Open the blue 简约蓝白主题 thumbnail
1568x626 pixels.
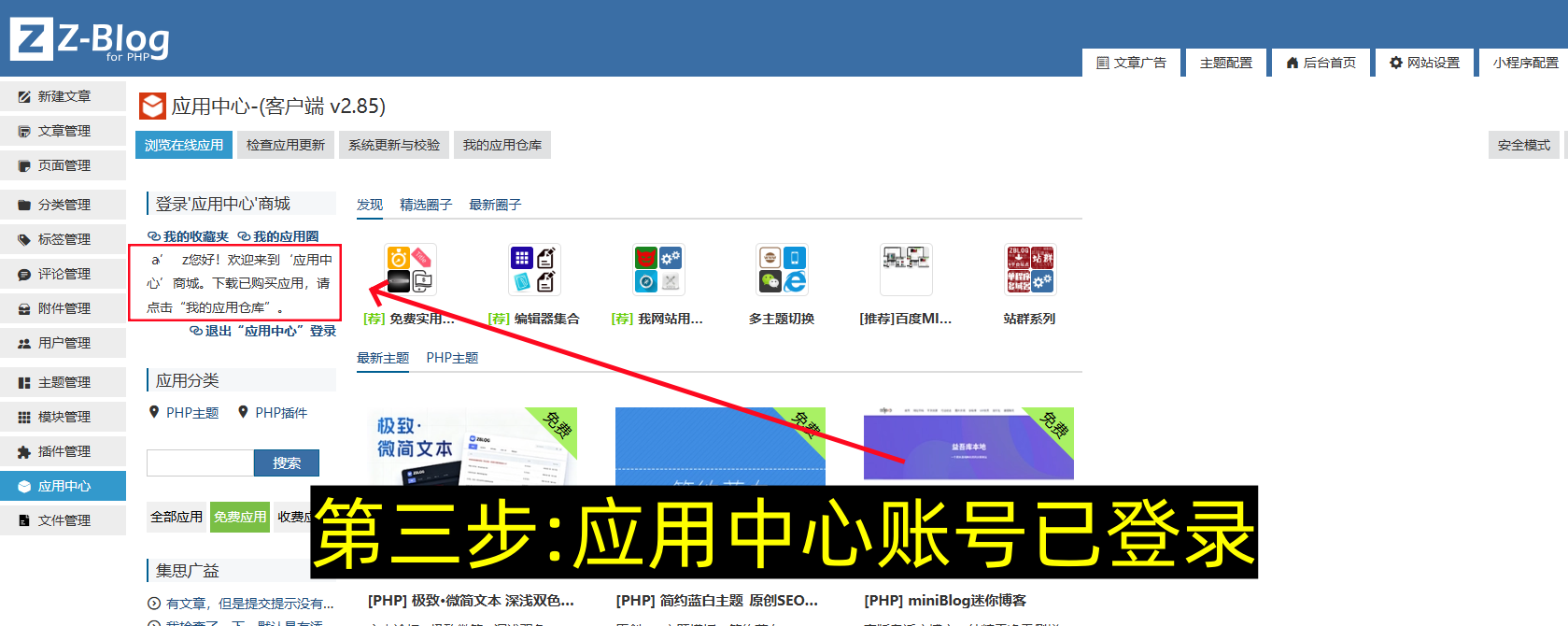pyautogui.click(x=720, y=446)
